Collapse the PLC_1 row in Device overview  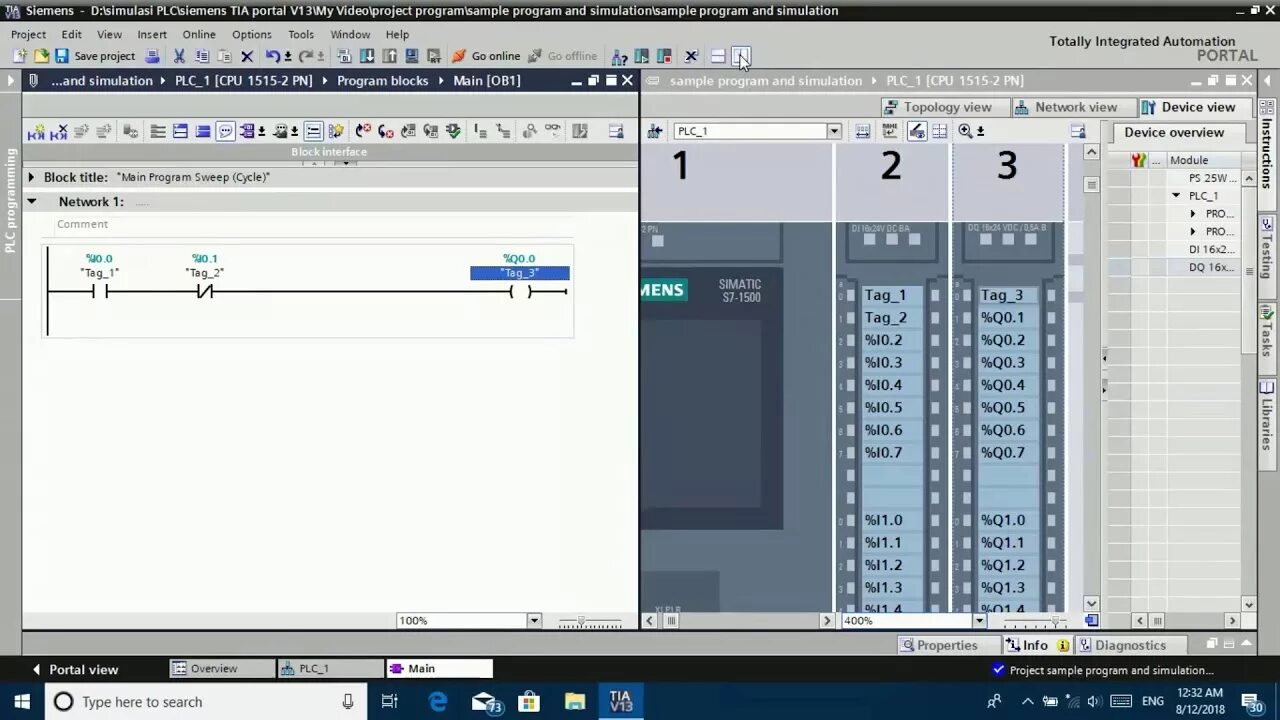pos(1177,196)
